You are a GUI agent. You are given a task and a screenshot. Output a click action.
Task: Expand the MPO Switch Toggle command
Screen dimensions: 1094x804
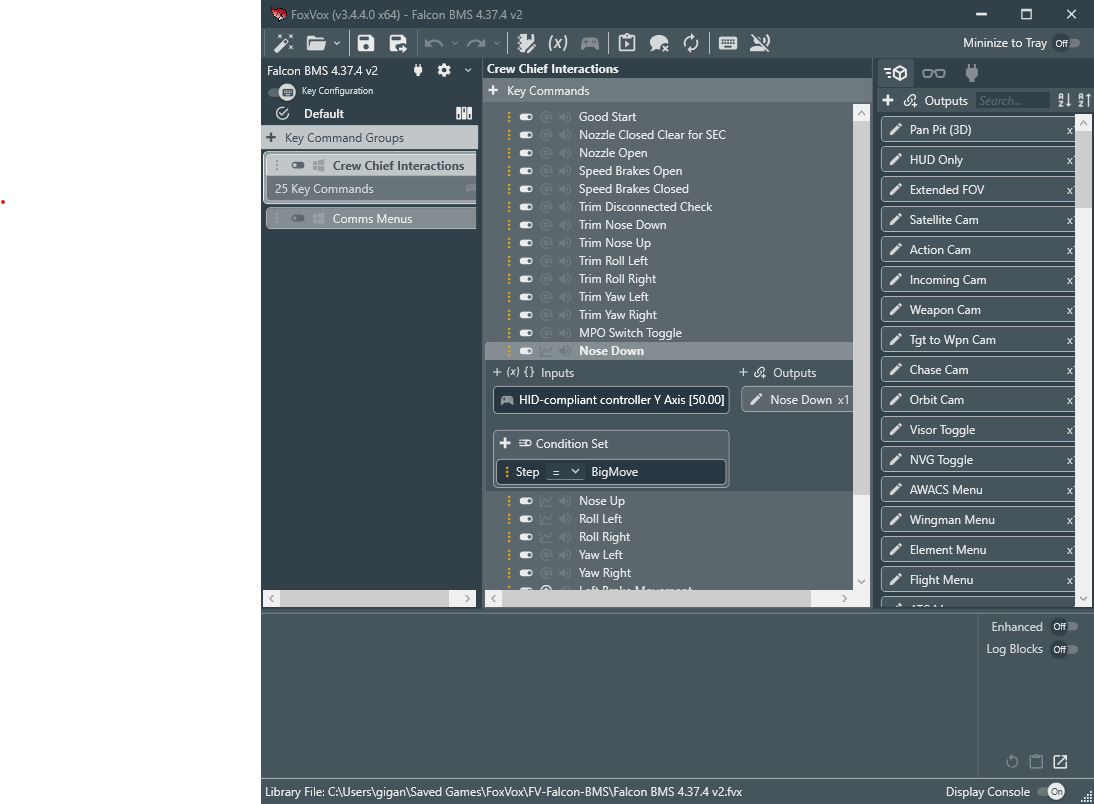(630, 333)
